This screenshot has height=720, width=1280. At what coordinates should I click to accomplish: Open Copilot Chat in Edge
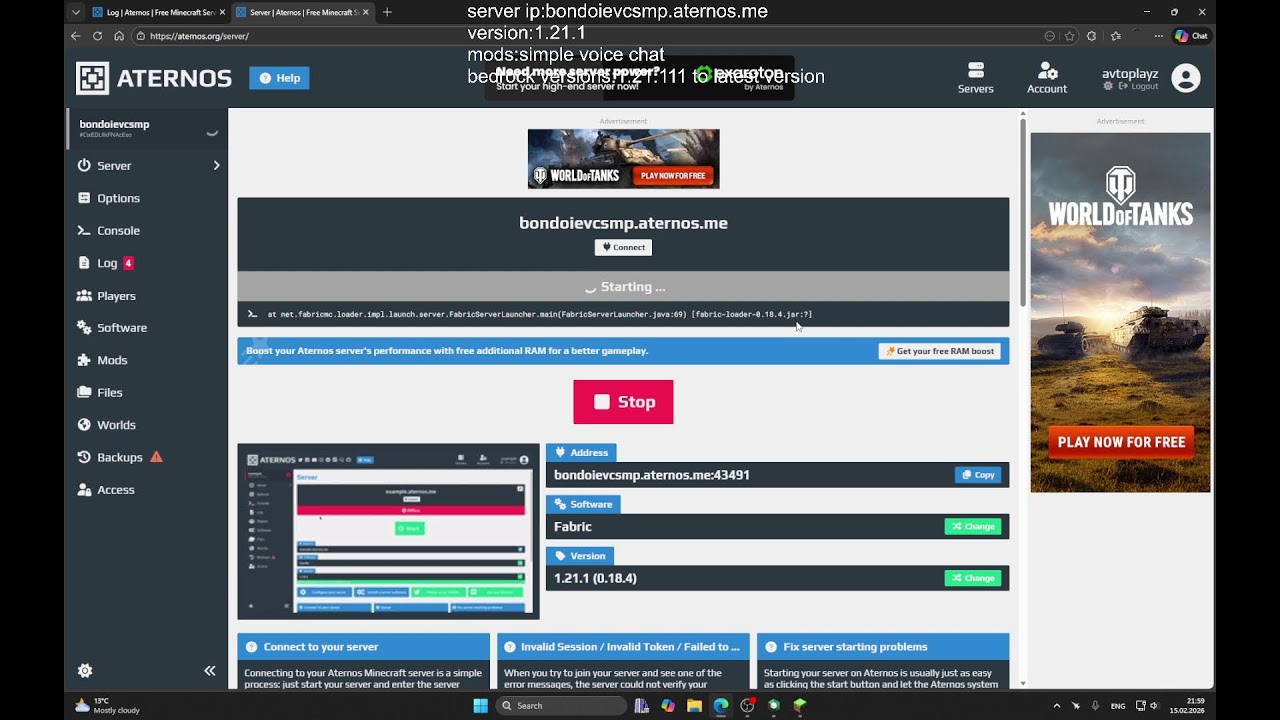(1191, 36)
